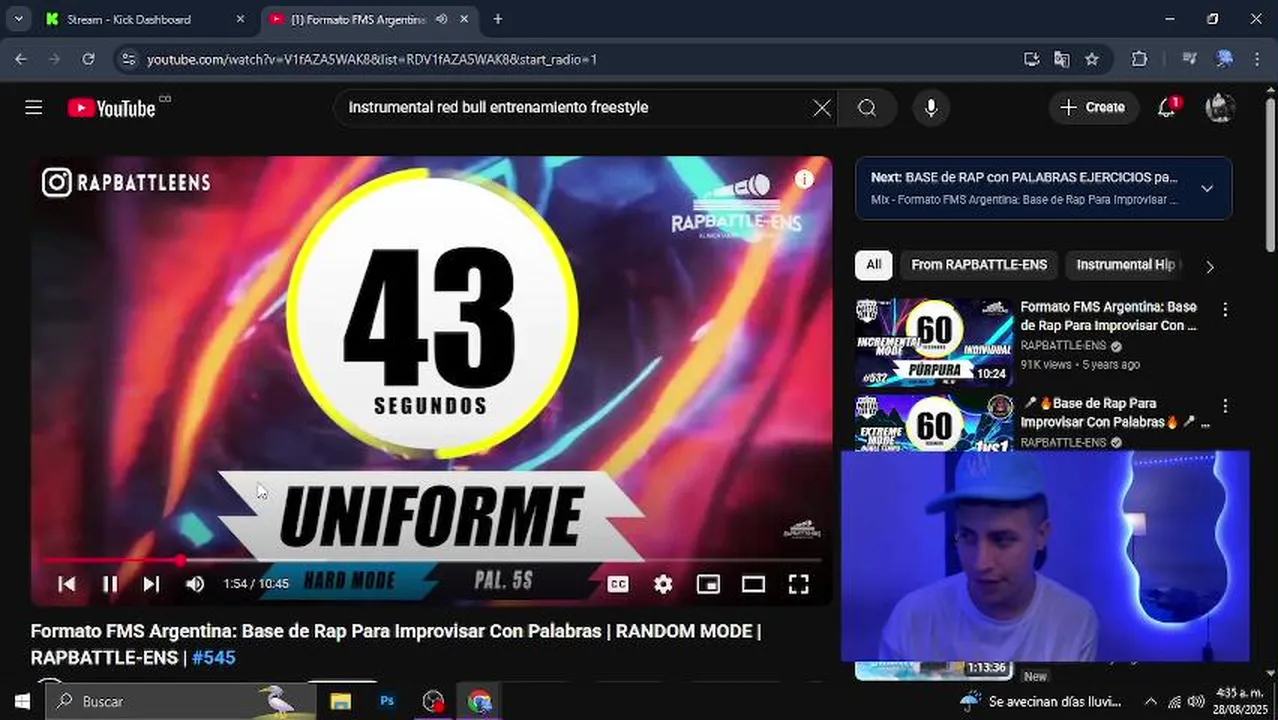View site information icon beside URL
1278x720 pixels.
click(127, 59)
